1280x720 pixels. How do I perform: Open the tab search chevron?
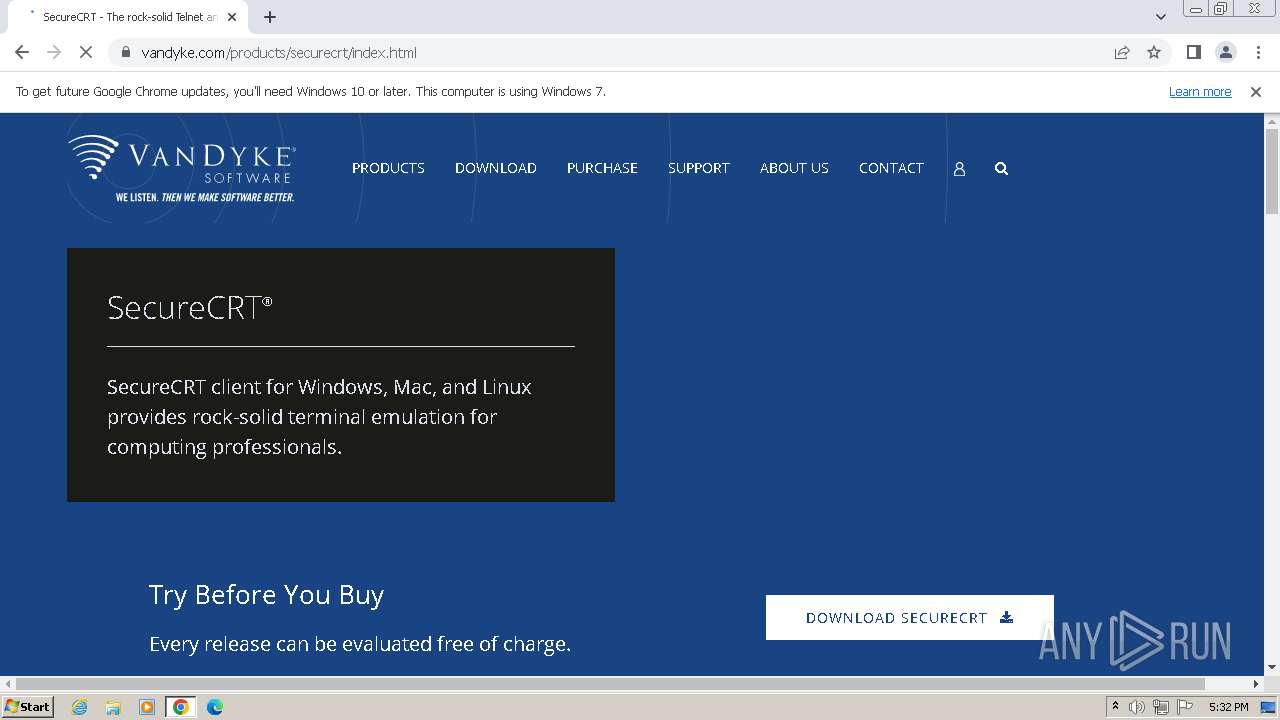[x=1160, y=17]
